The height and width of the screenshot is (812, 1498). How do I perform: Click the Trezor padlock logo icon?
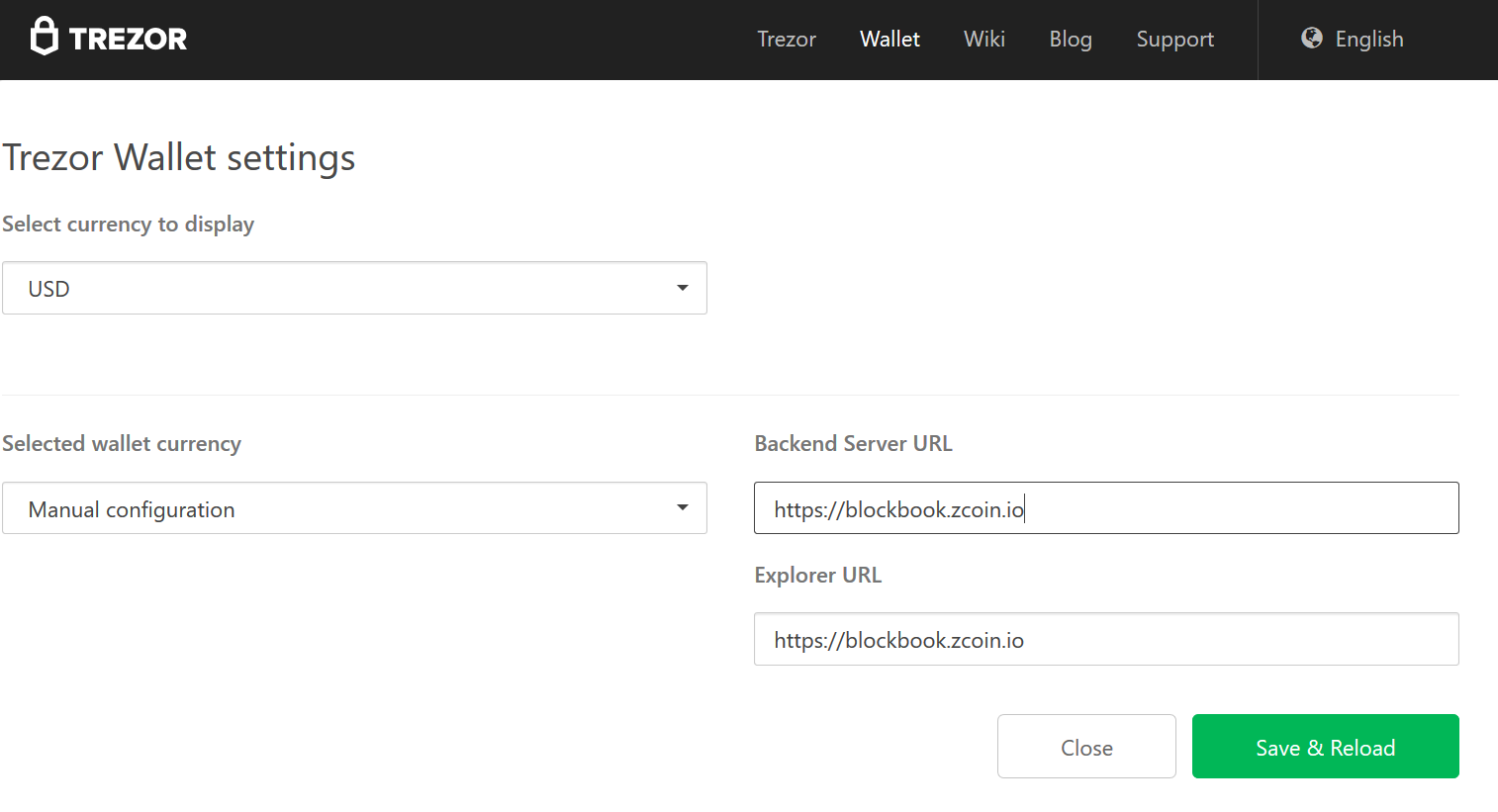coord(45,37)
